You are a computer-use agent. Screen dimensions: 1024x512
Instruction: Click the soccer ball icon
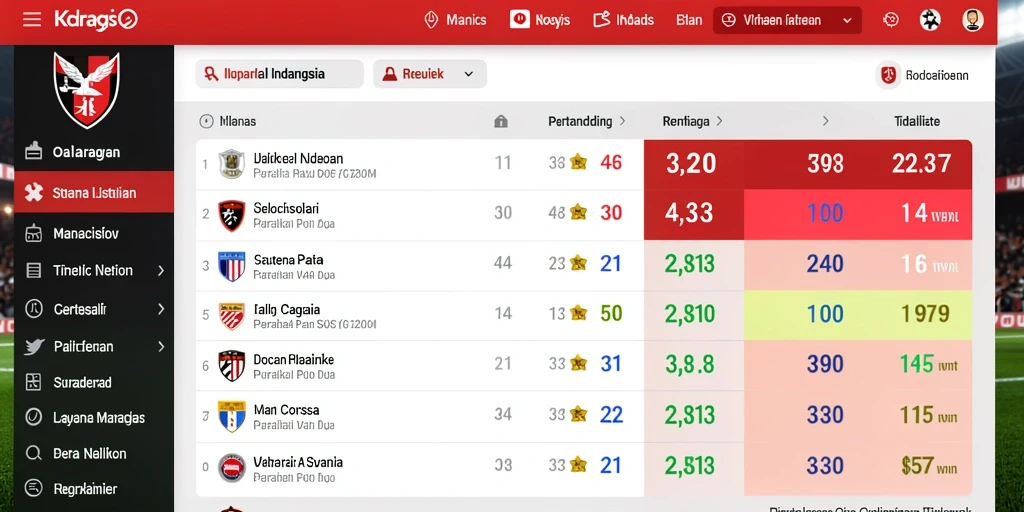pyautogui.click(x=930, y=20)
